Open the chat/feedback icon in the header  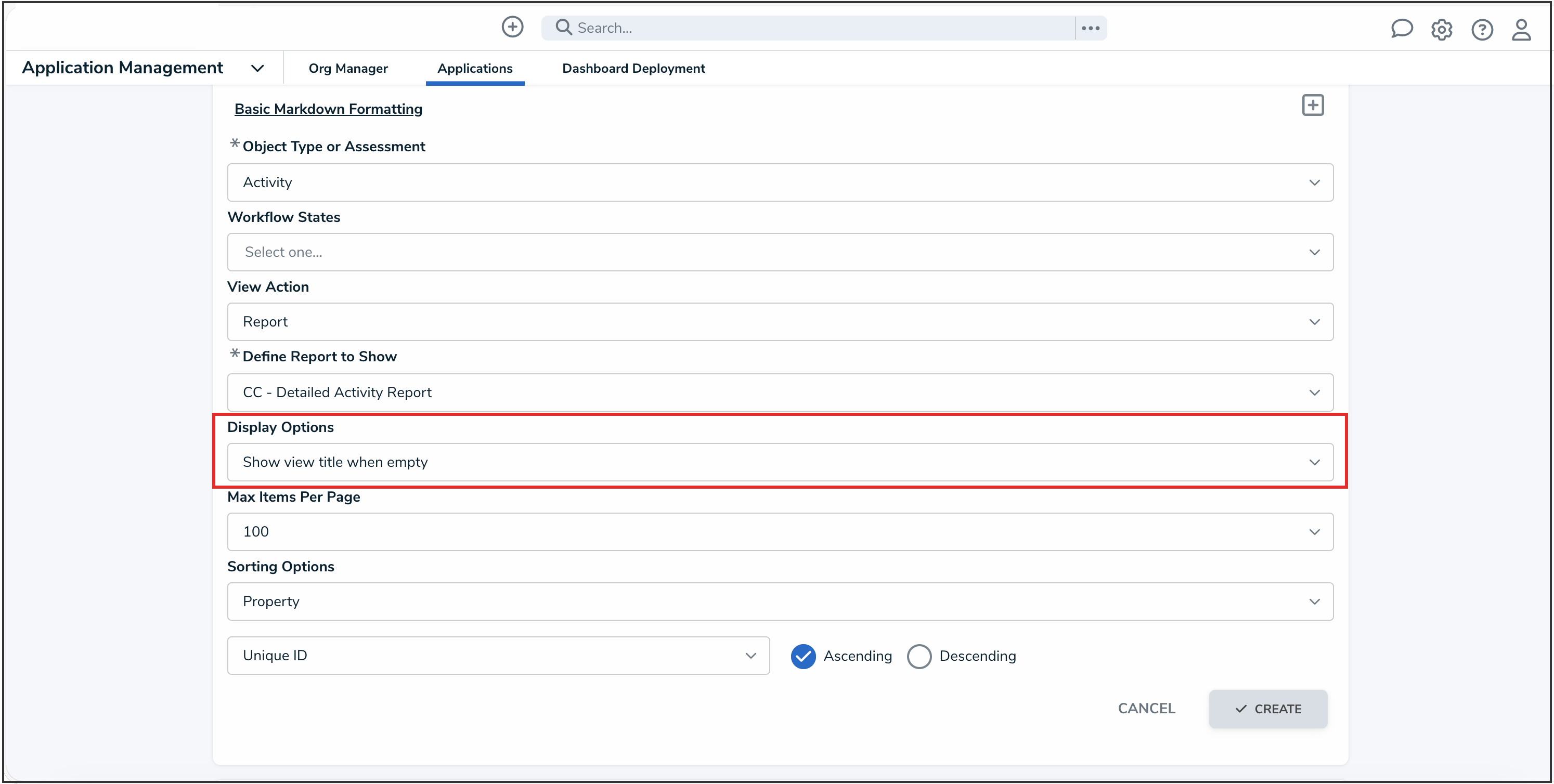coord(1402,29)
